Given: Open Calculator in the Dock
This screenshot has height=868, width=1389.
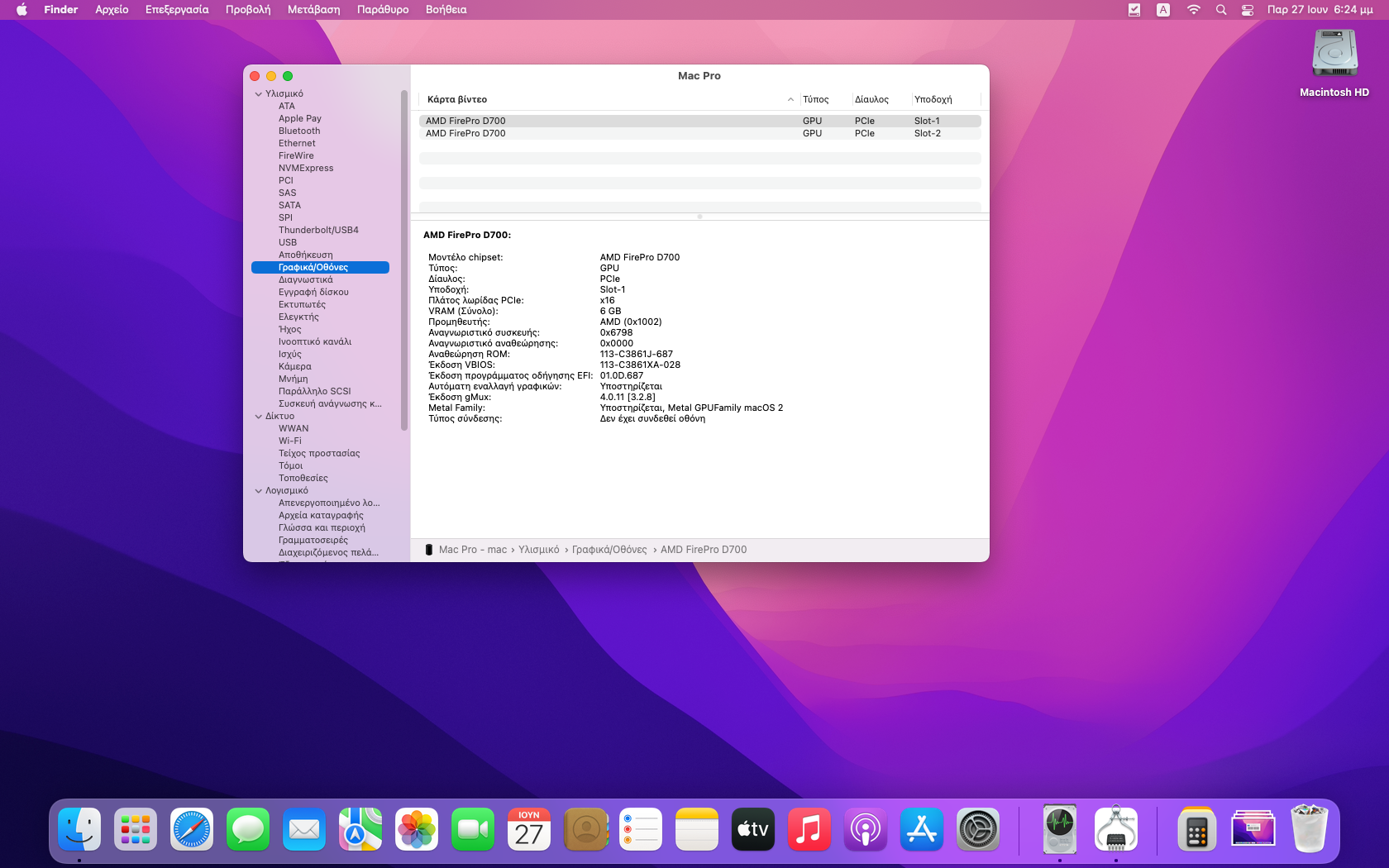Looking at the screenshot, I should (x=1197, y=829).
